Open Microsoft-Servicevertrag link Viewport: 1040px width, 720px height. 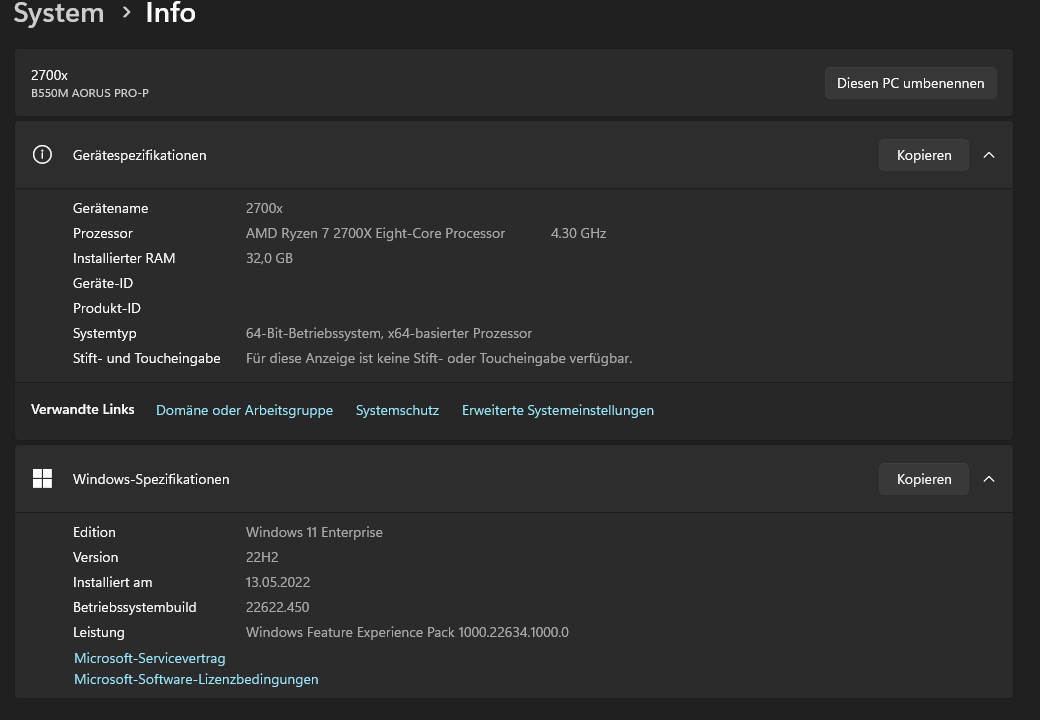[x=149, y=658]
